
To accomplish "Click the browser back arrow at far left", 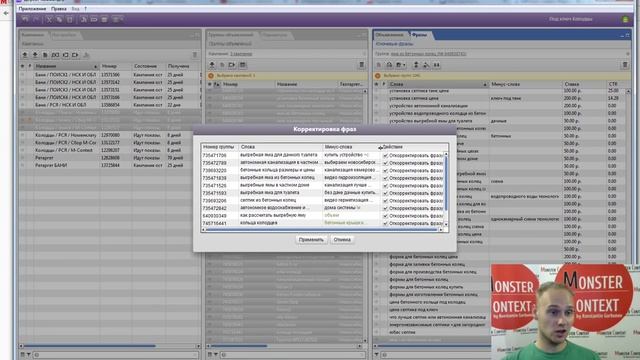I will pos(6,13).
